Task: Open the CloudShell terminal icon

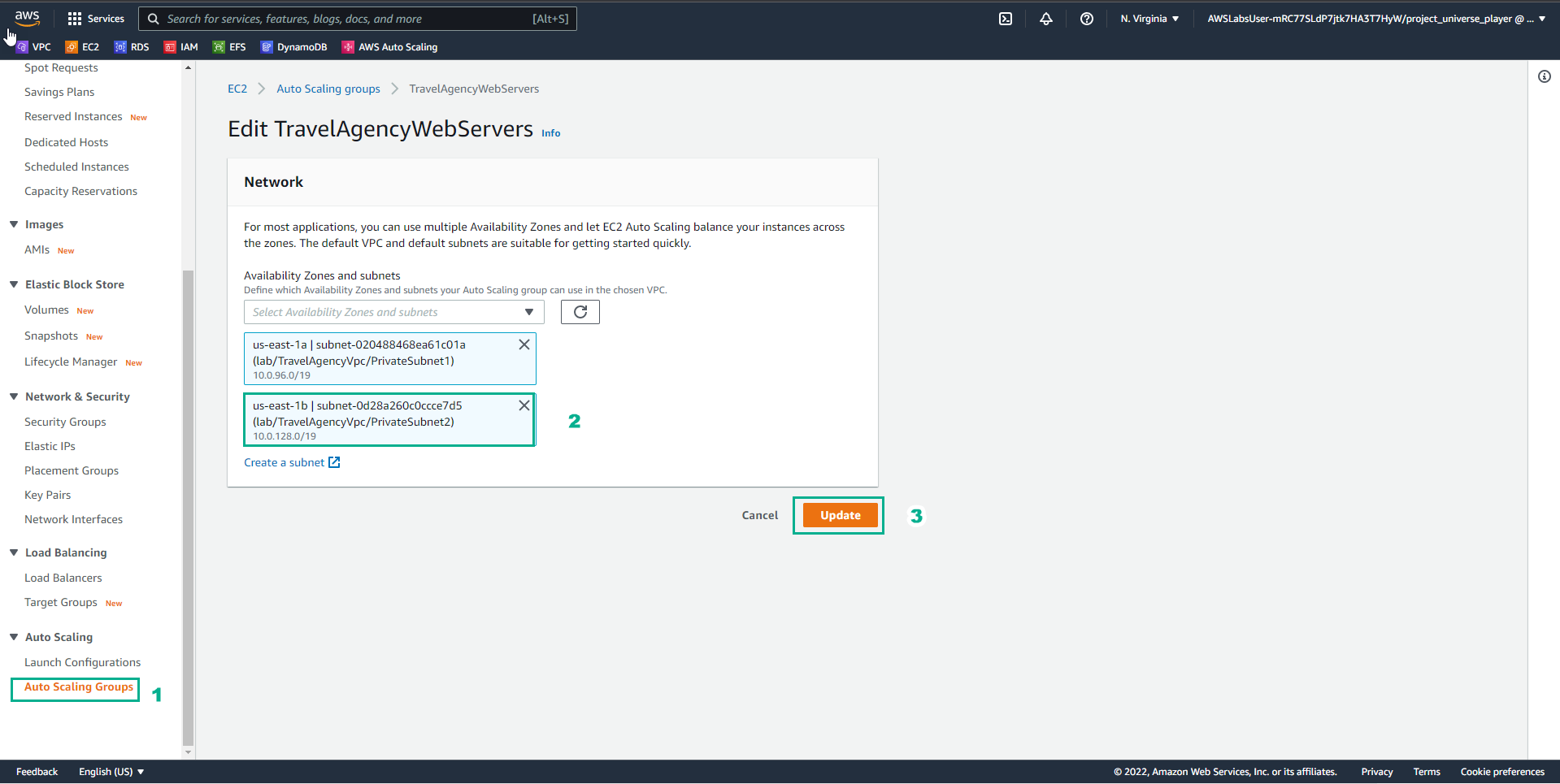Action: click(x=1006, y=19)
